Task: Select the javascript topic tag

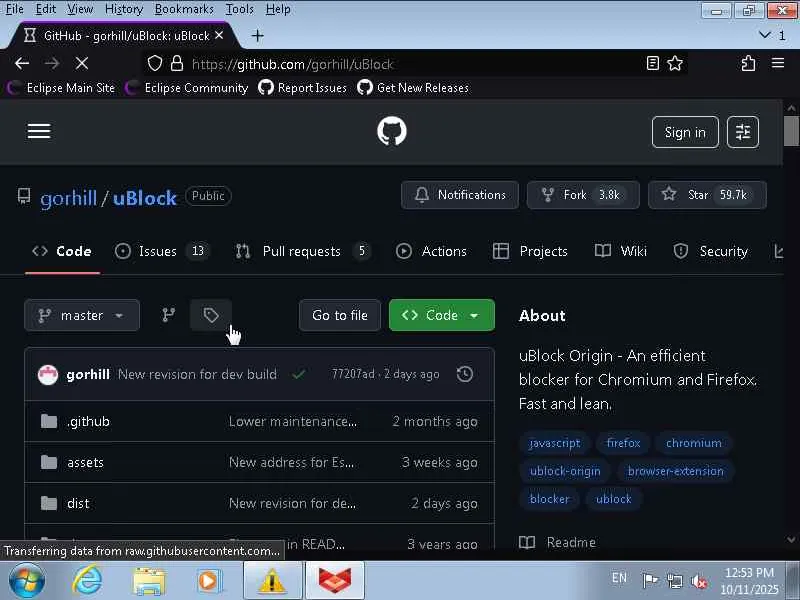Action: click(x=555, y=443)
